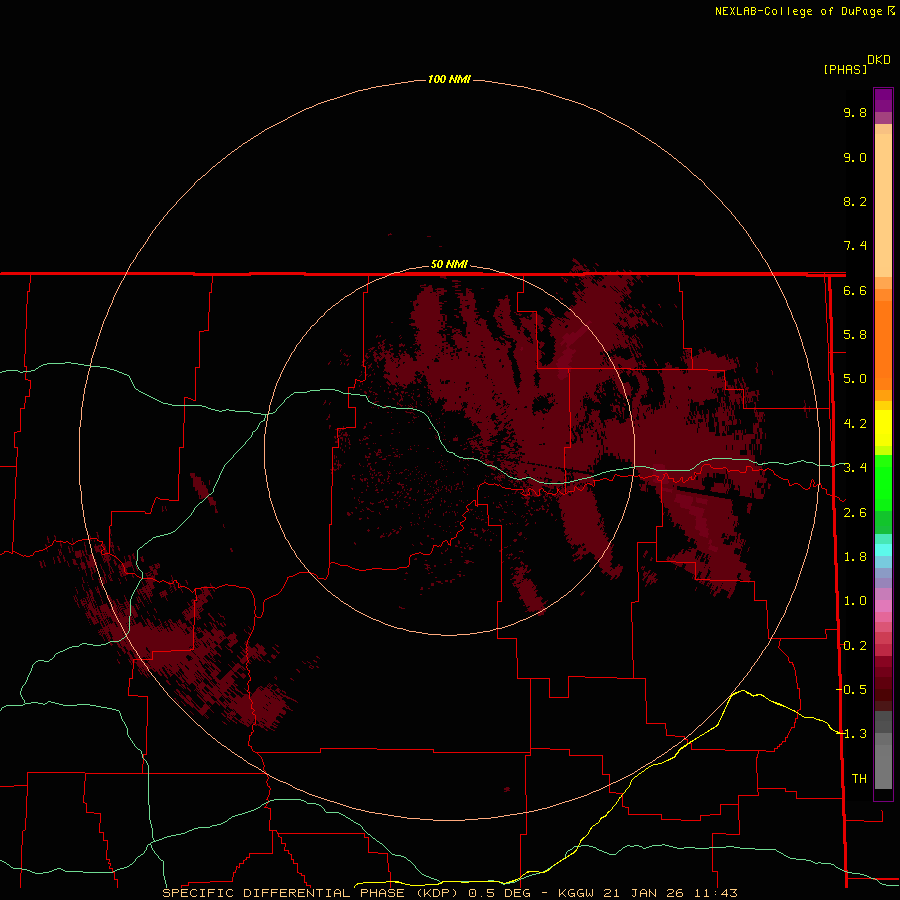
Task: Click the yellow segment of the color bar
Action: [883, 428]
